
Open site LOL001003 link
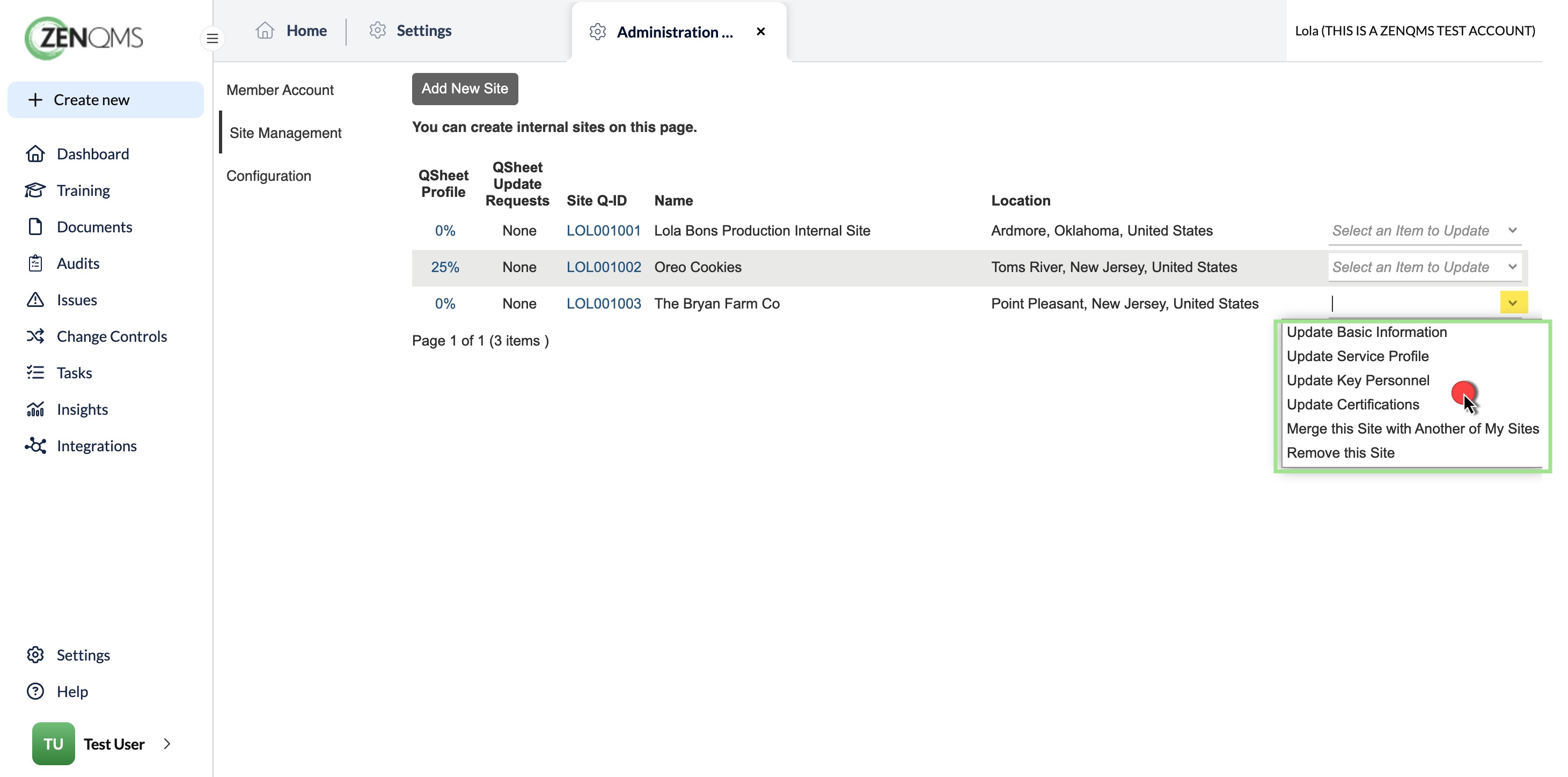click(603, 304)
